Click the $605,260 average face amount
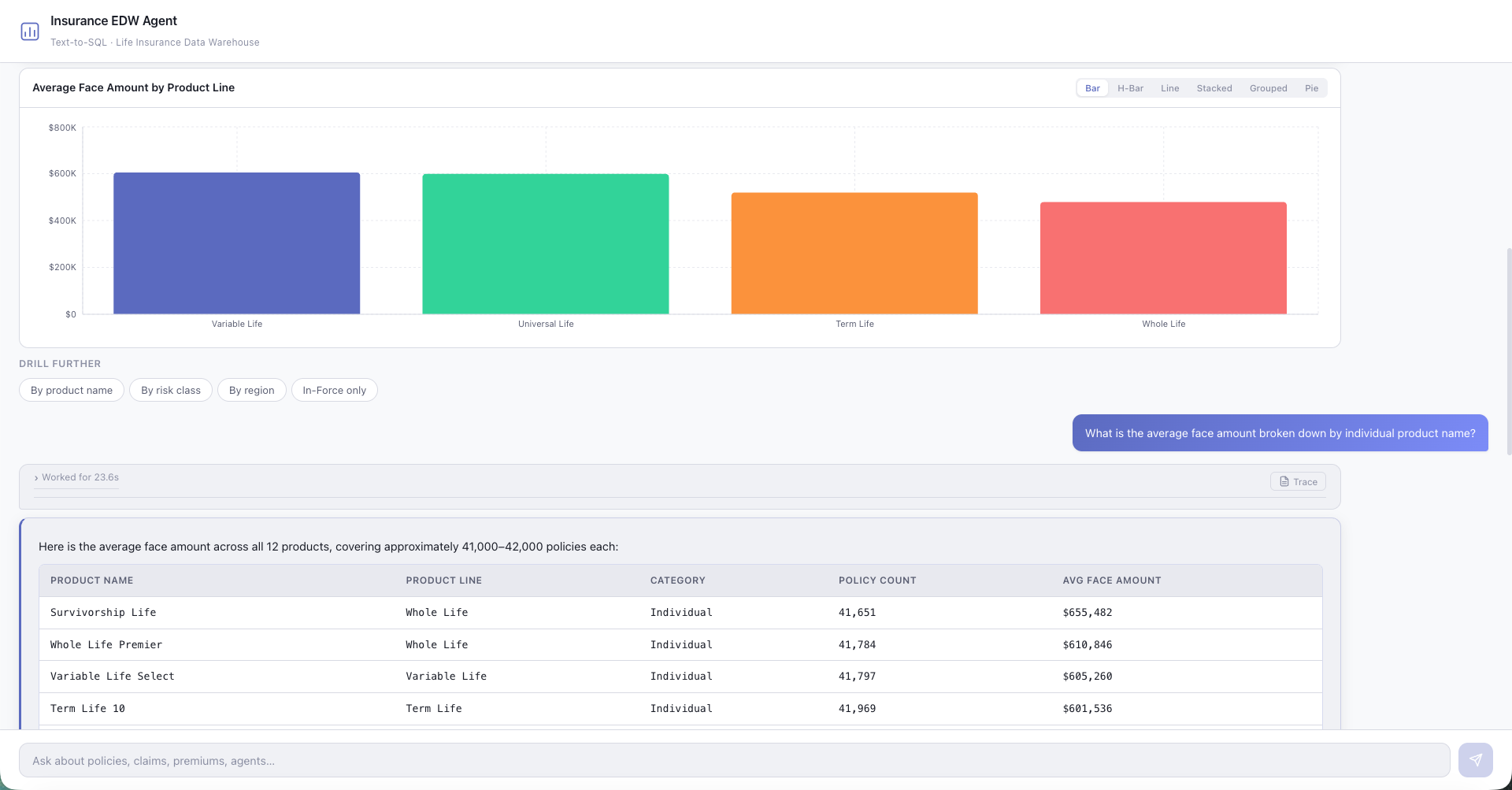The height and width of the screenshot is (790, 1512). 1088,676
